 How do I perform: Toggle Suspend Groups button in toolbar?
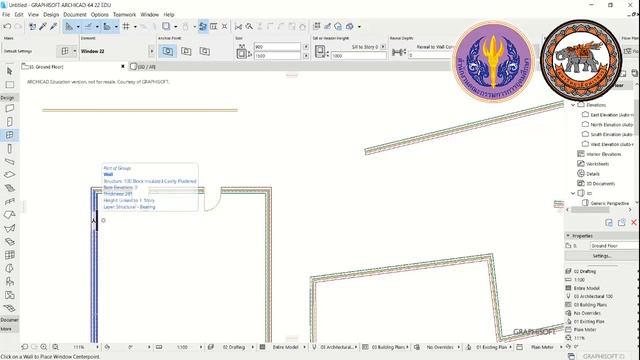pyautogui.click(x=203, y=27)
